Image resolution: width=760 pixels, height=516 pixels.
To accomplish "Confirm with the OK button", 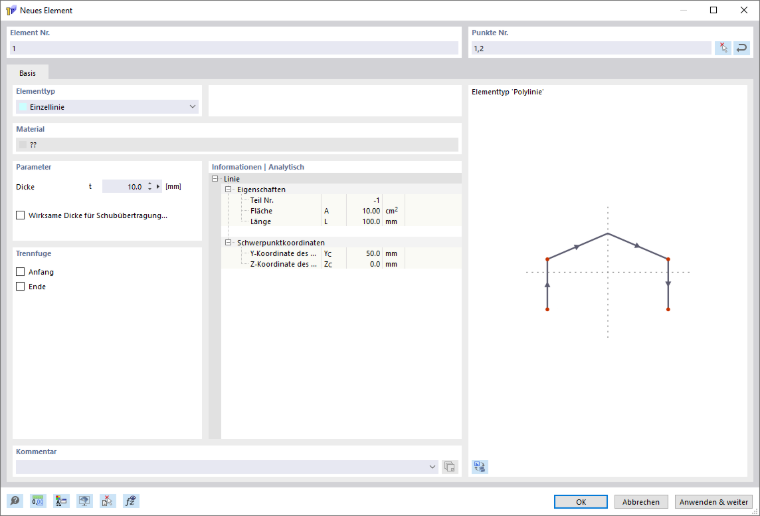I will [581, 502].
